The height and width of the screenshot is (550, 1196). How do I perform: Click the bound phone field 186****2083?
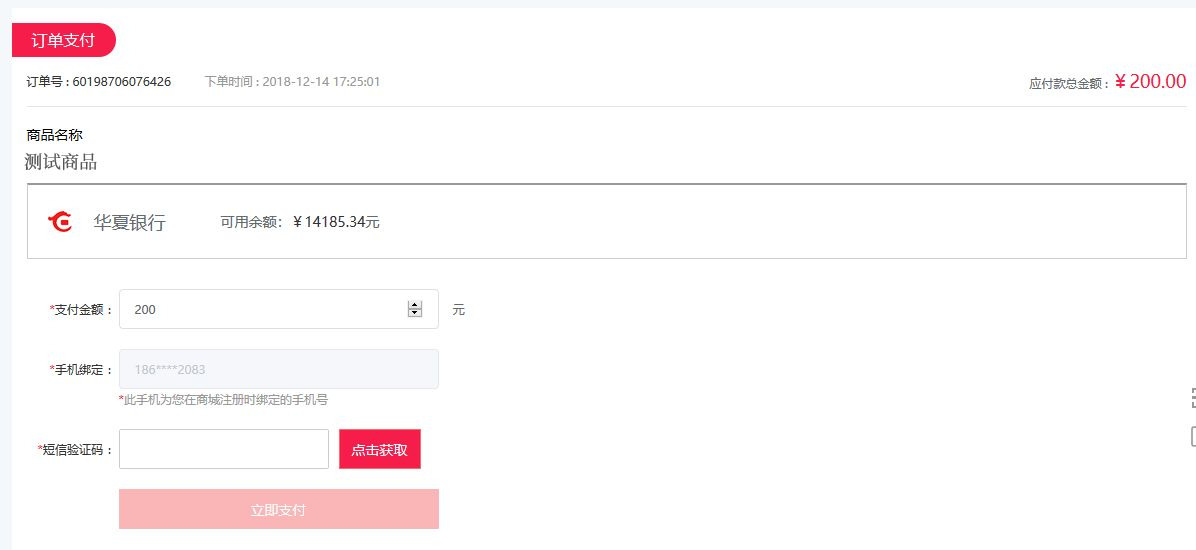click(278, 369)
